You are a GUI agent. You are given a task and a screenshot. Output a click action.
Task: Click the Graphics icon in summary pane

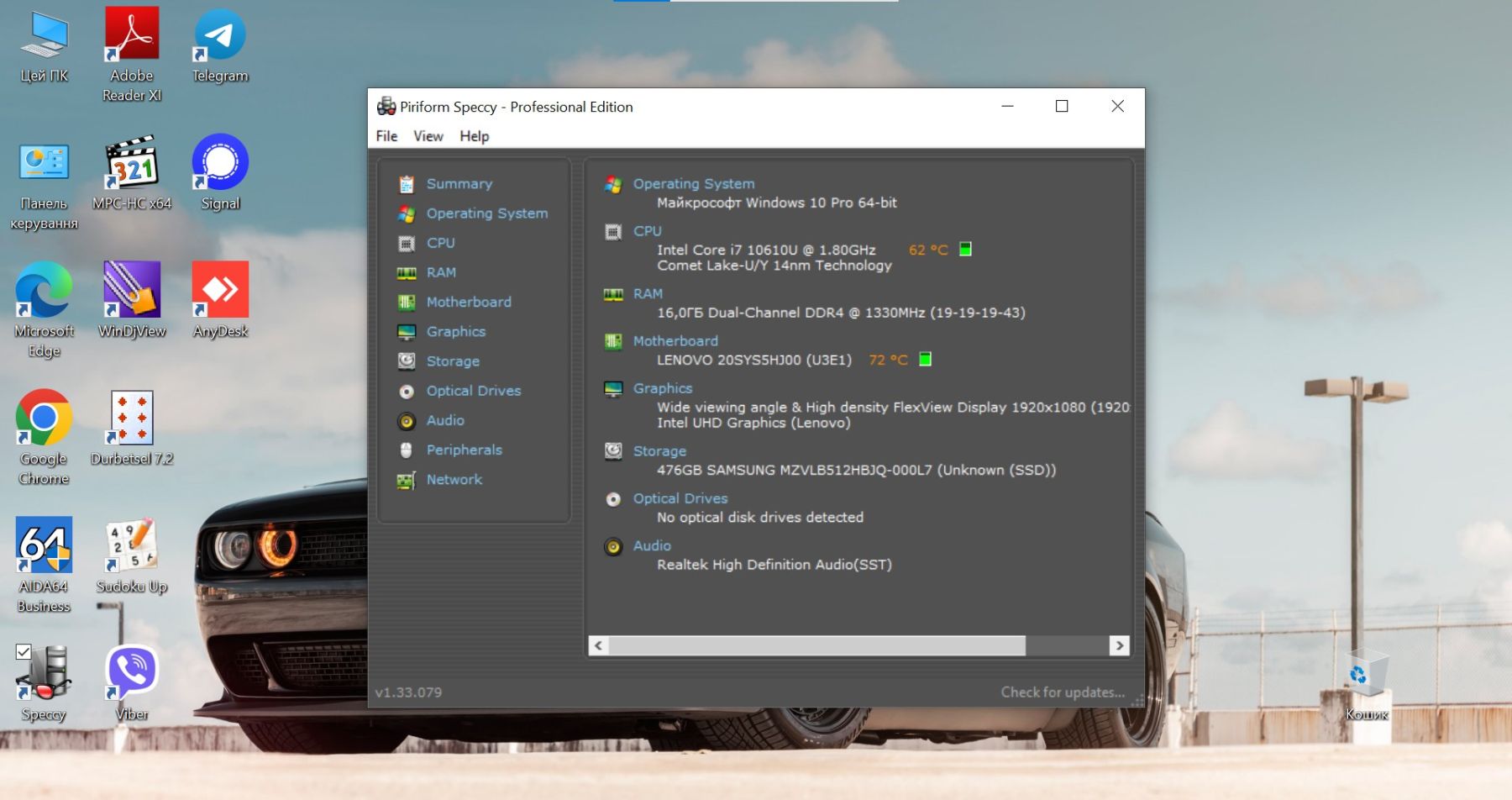click(613, 389)
